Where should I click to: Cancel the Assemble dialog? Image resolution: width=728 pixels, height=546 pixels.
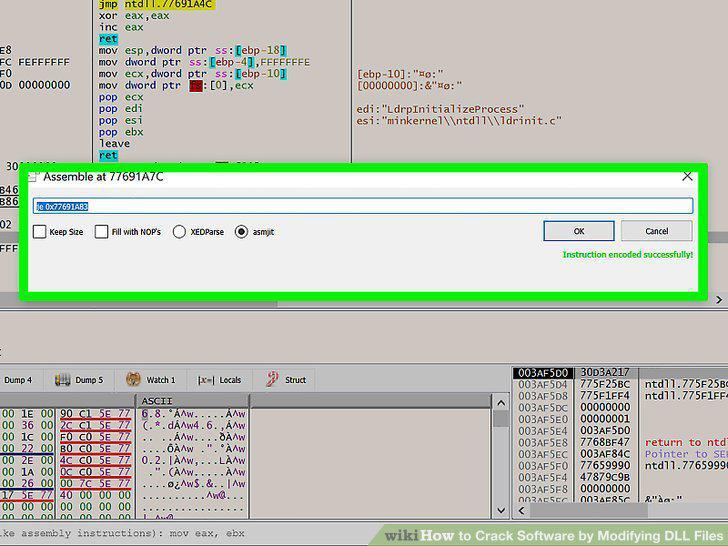pyautogui.click(x=656, y=231)
